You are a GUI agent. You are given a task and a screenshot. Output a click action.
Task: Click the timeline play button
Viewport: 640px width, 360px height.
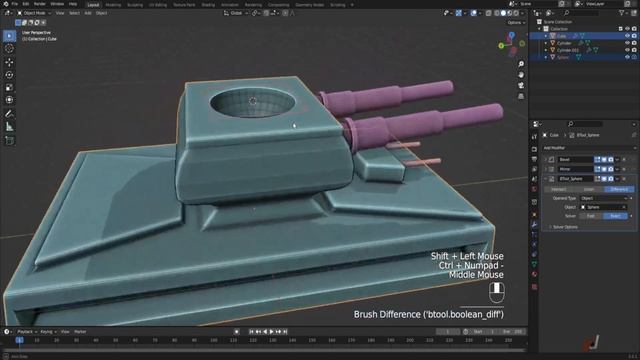271,332
